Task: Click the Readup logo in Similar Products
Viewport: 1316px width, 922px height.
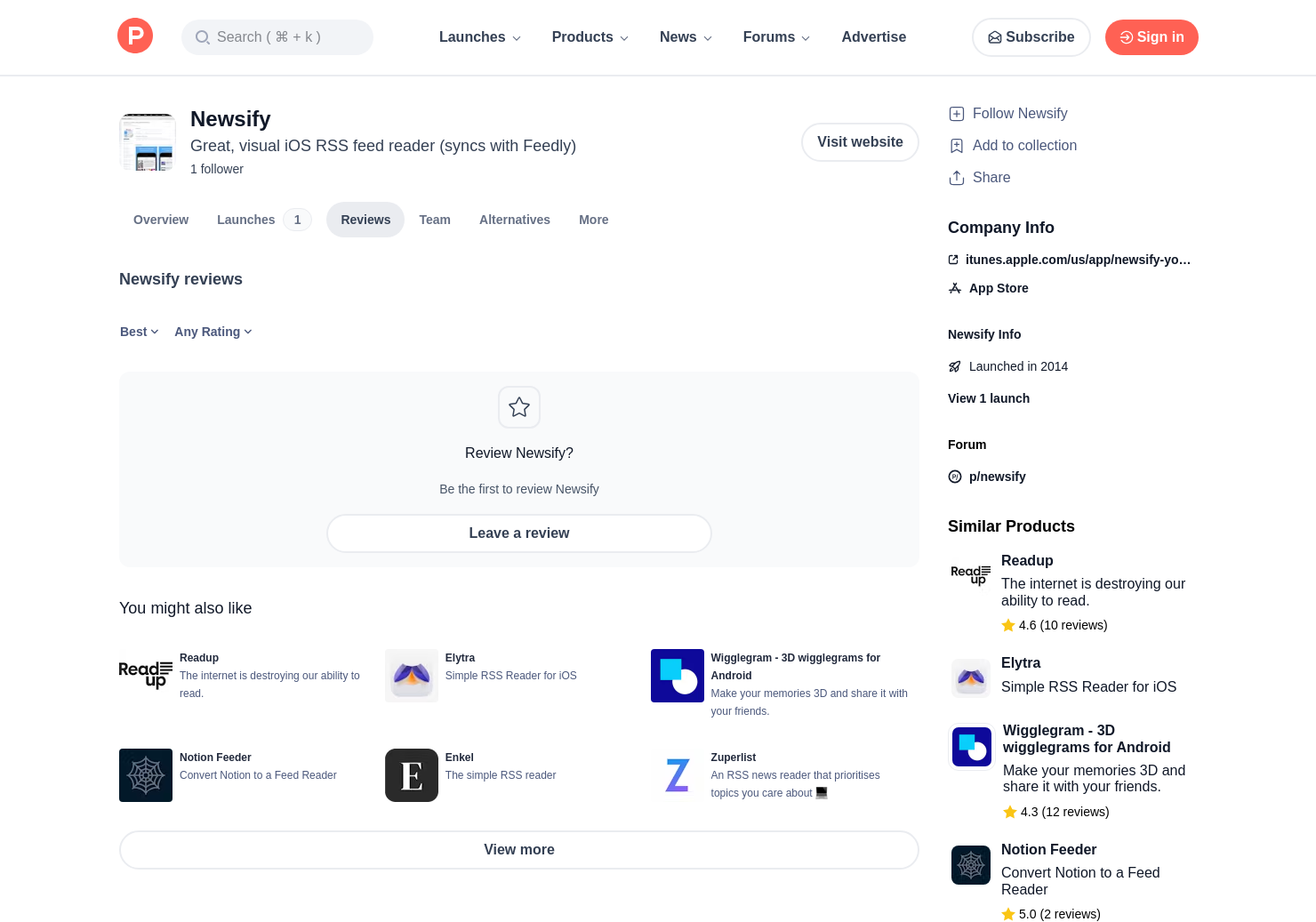Action: pos(971,575)
